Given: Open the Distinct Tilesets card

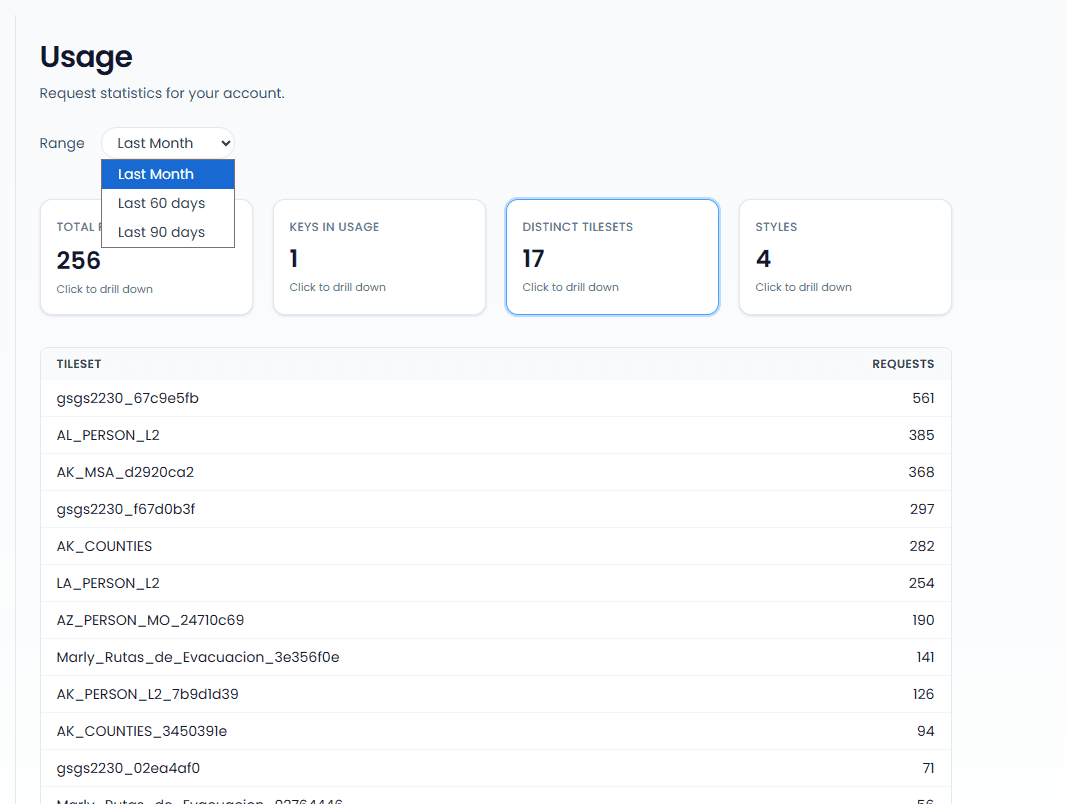Looking at the screenshot, I should click(x=612, y=257).
